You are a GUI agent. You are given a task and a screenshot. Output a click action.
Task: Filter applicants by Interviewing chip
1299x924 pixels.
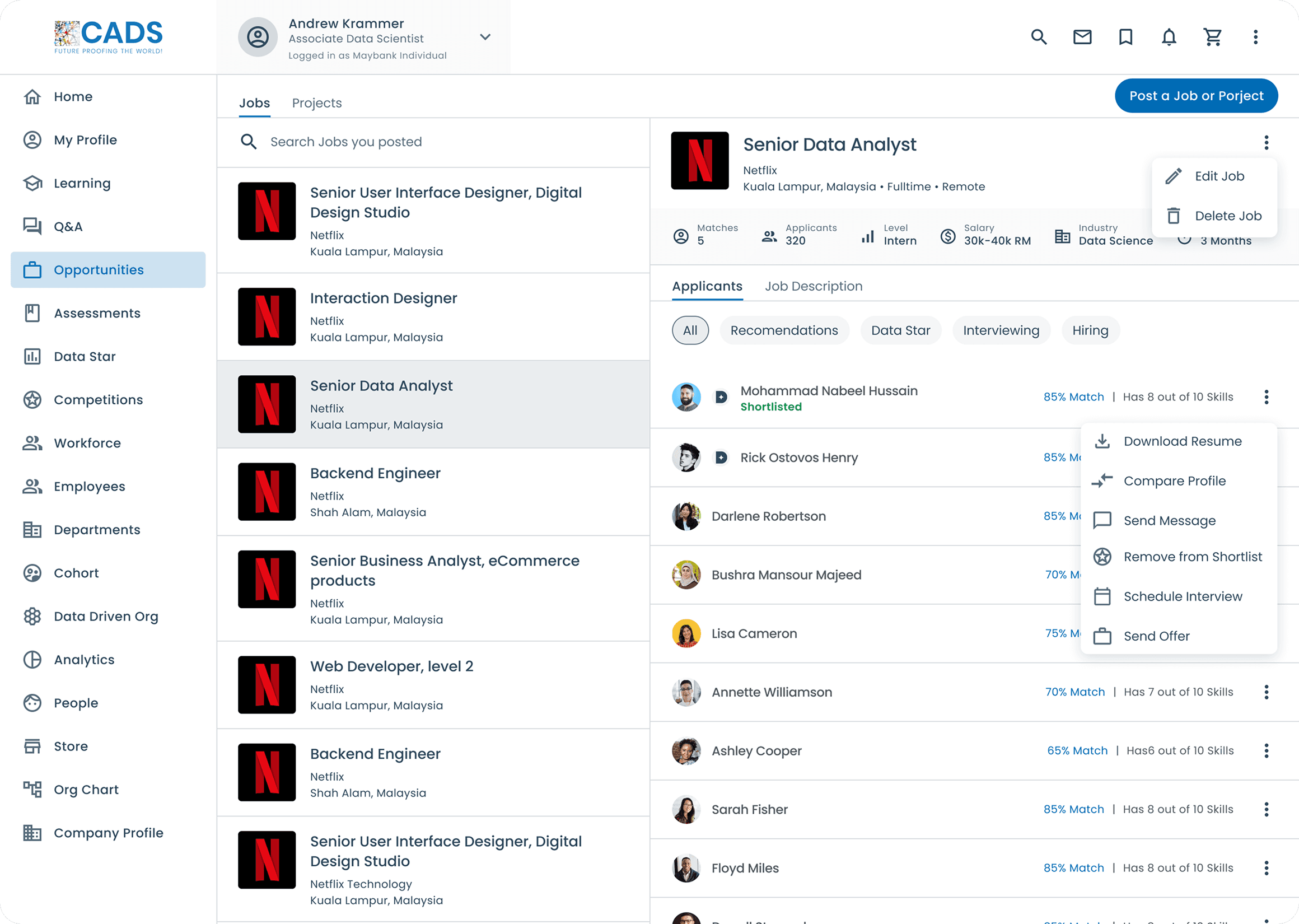click(x=1001, y=330)
